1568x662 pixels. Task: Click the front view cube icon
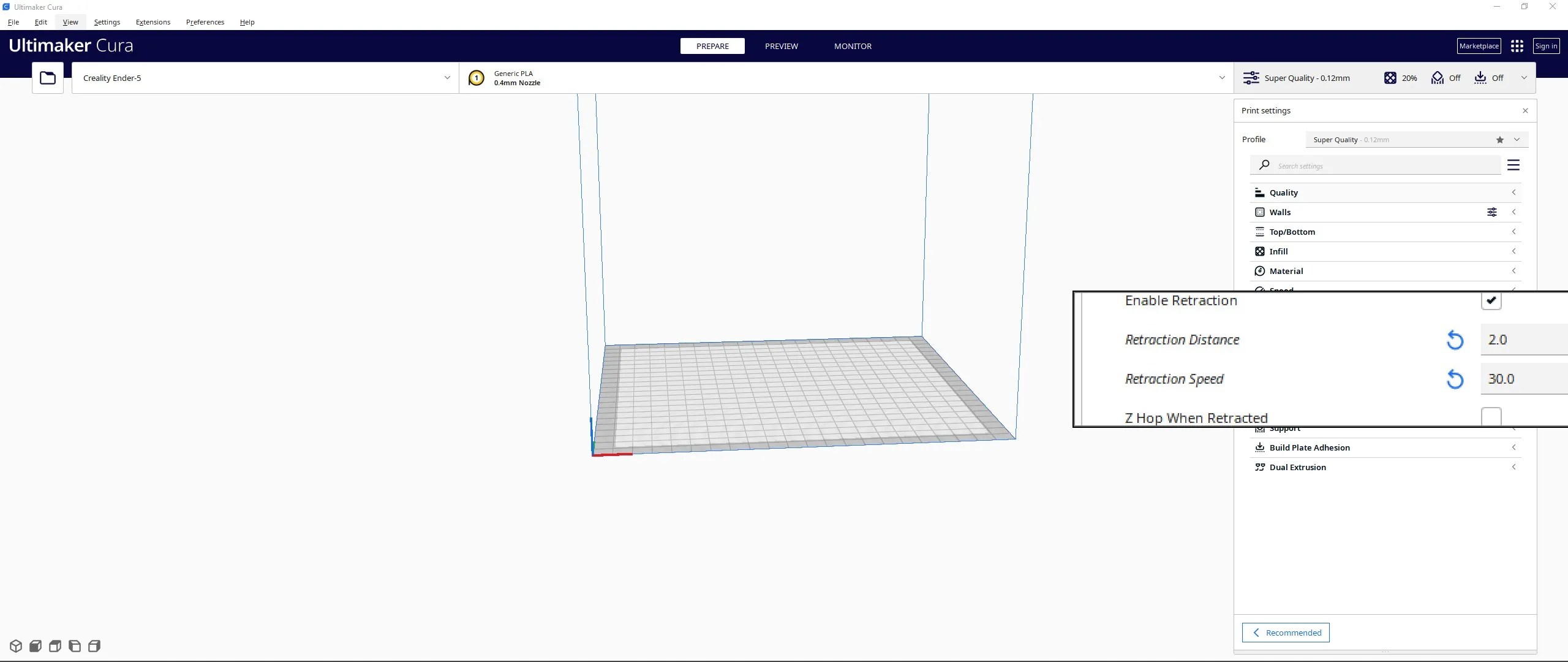point(36,646)
